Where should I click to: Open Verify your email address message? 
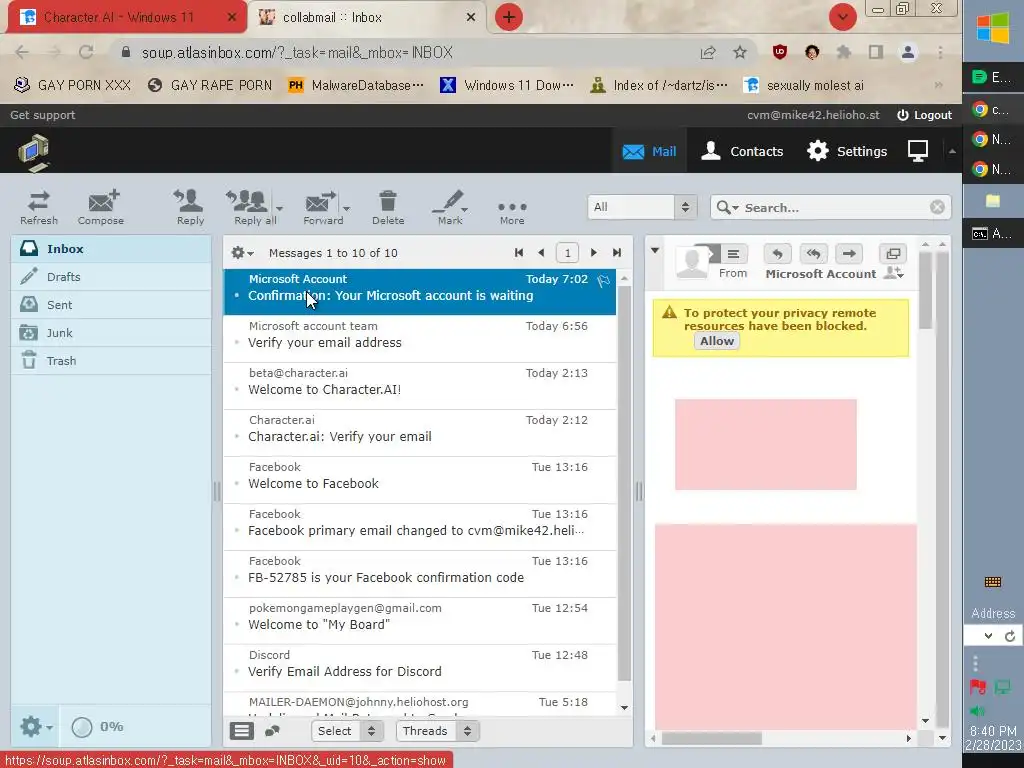[419, 339]
